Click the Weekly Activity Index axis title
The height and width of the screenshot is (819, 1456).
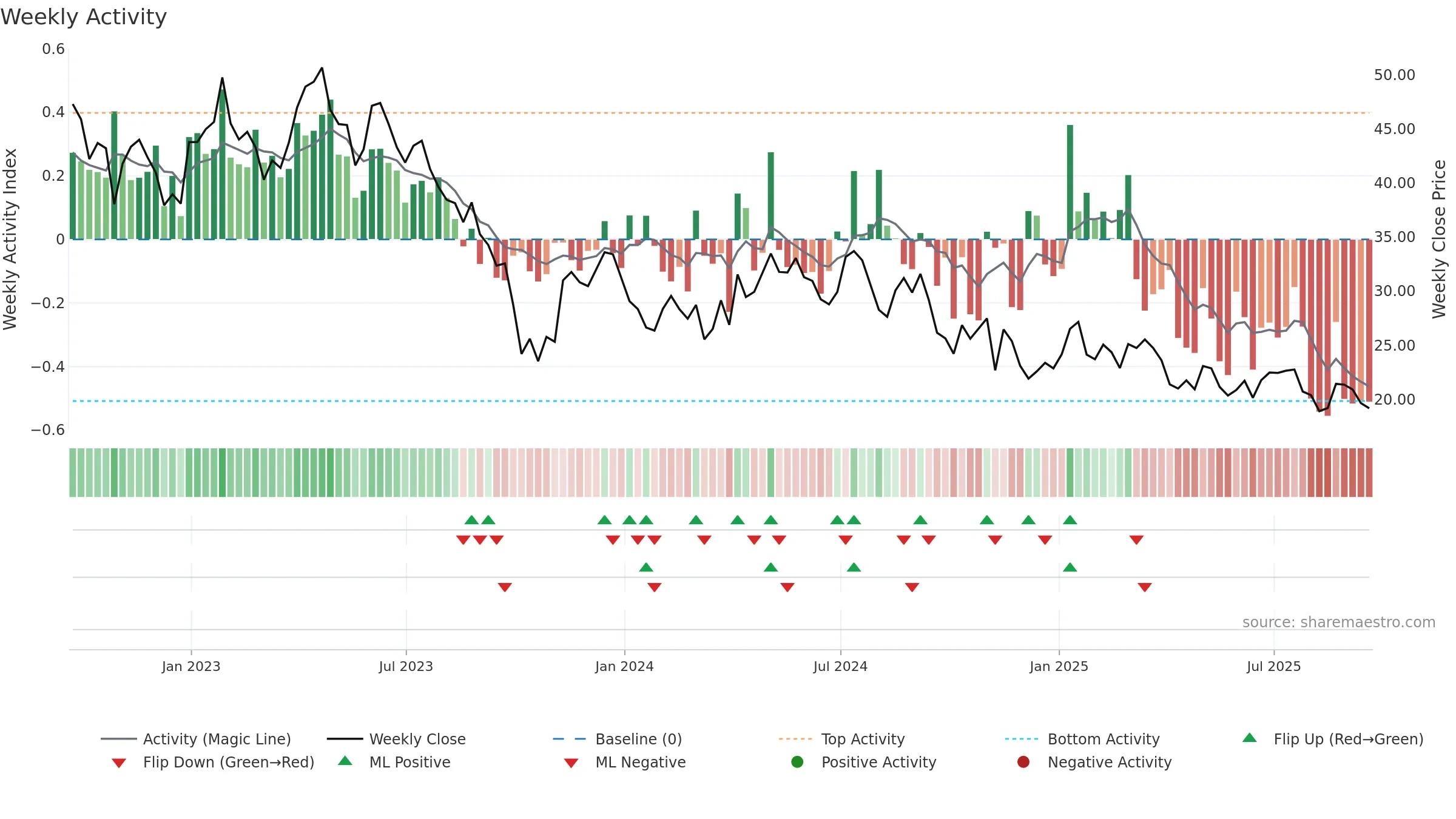point(10,239)
